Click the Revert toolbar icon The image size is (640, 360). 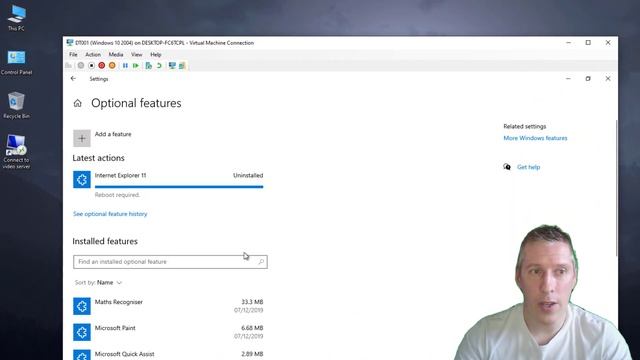tap(159, 66)
